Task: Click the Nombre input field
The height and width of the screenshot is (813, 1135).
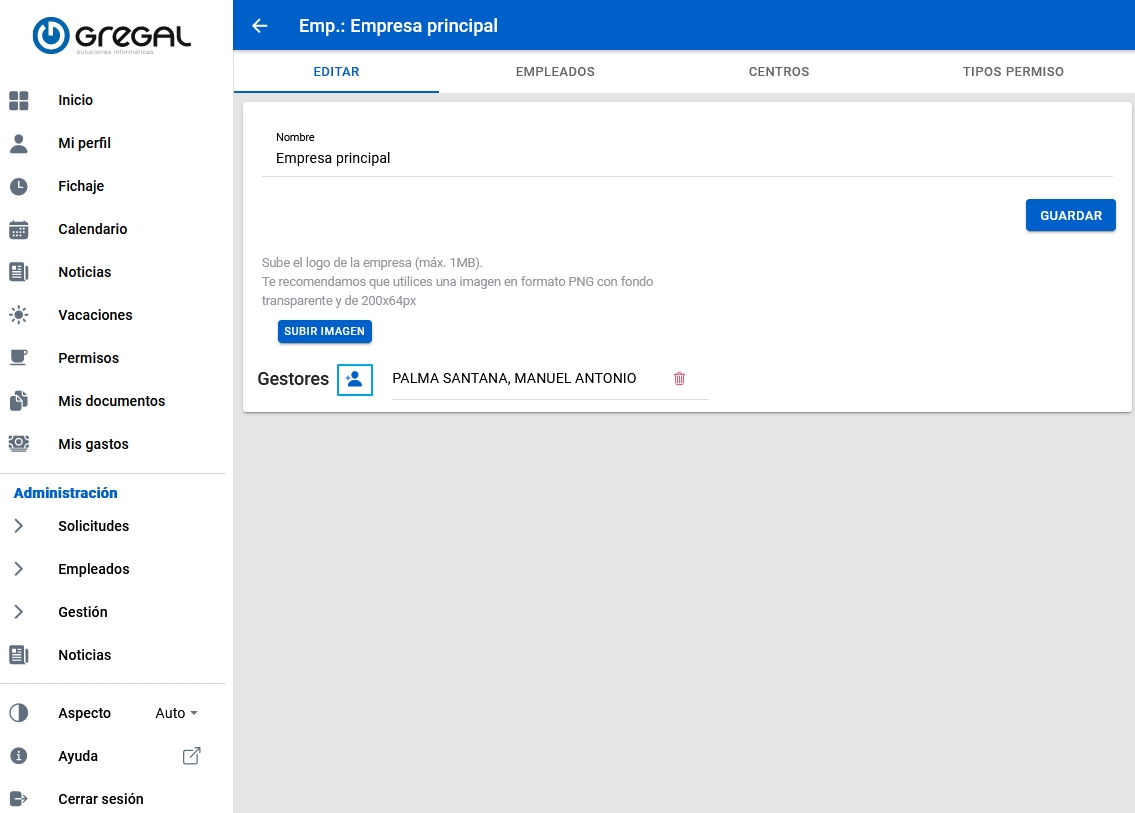Action: click(686, 158)
